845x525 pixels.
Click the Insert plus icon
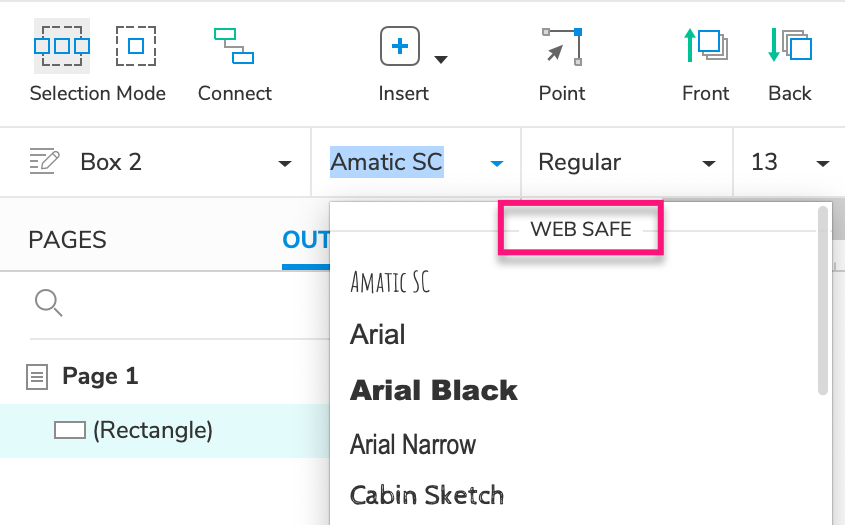tap(400, 46)
